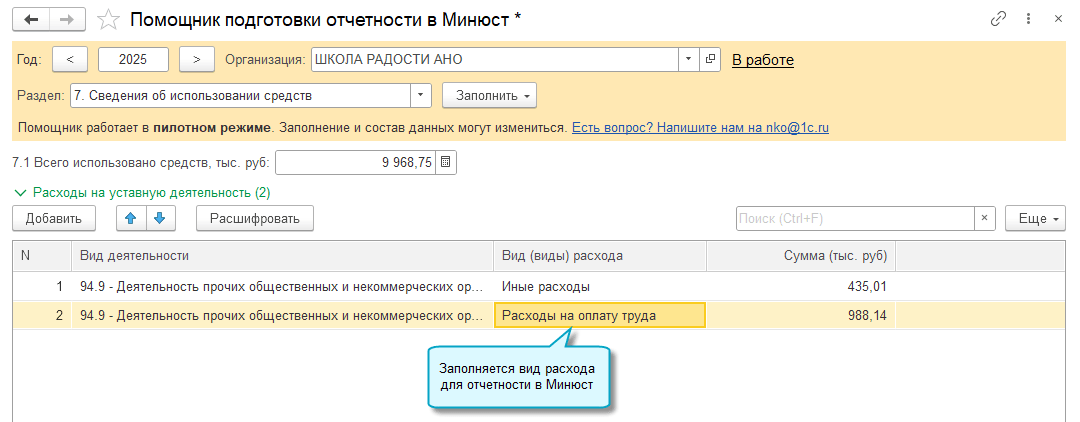Click the Добавить button
This screenshot has height=422, width=1080.
[x=53, y=218]
